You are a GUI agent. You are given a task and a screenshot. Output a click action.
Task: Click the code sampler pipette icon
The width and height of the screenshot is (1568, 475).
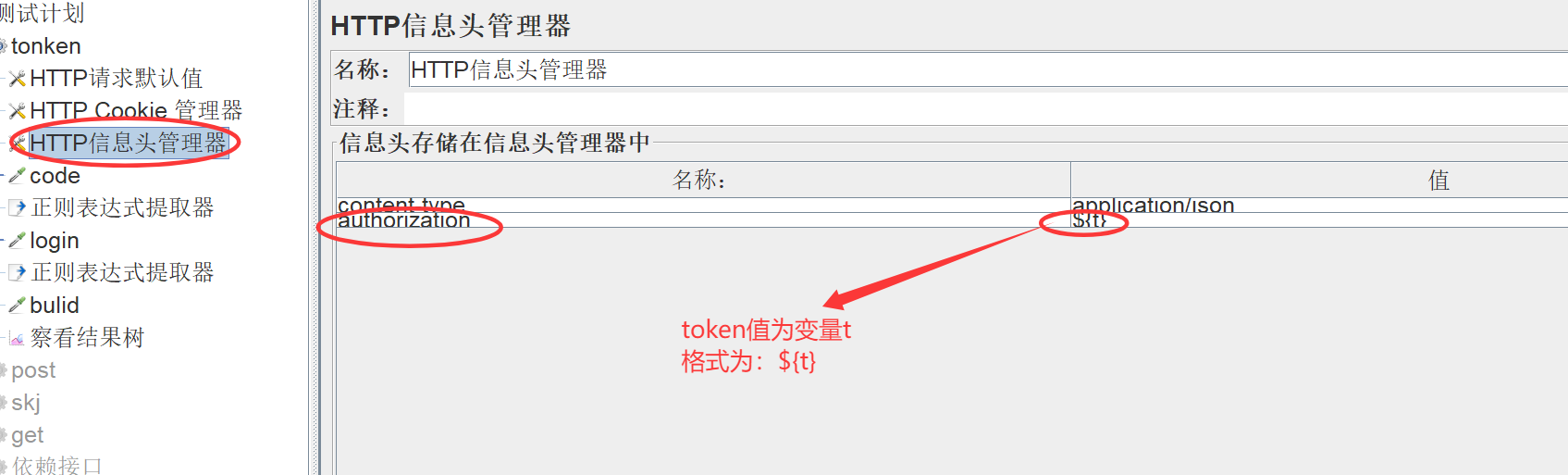coord(17,176)
